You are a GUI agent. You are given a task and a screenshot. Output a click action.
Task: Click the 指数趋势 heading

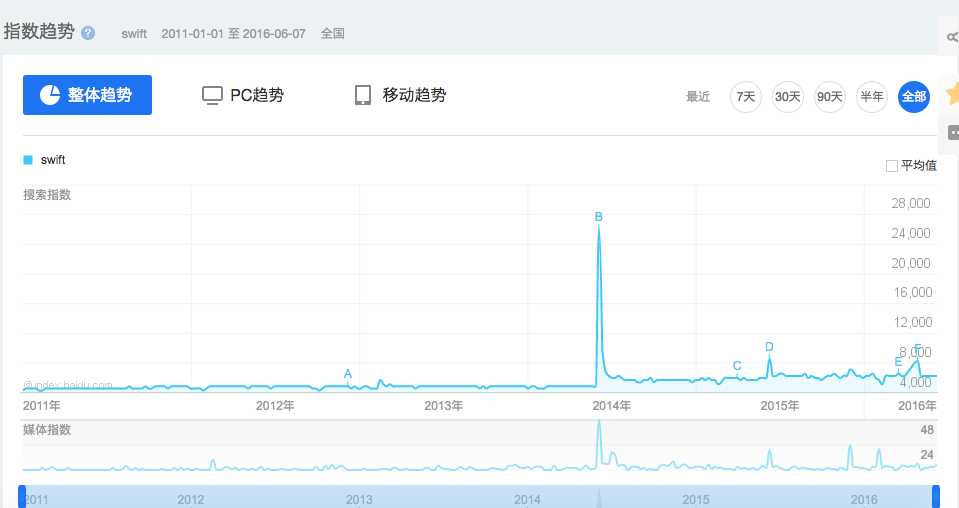[x=39, y=31]
